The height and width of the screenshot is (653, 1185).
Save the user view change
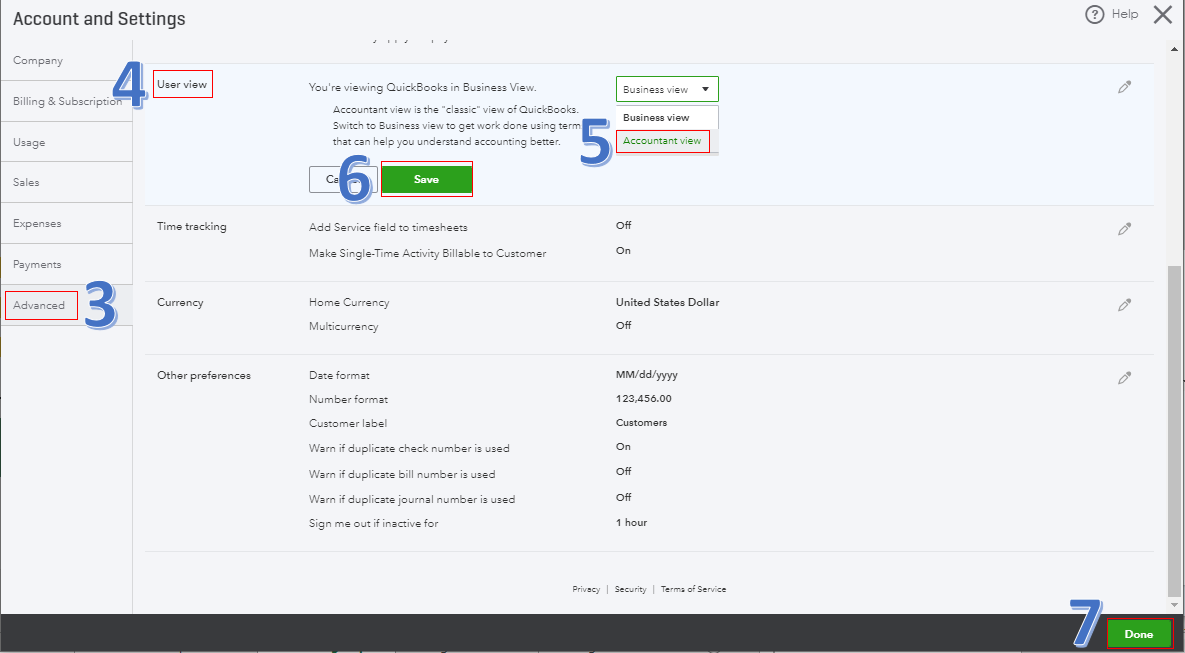coord(426,179)
